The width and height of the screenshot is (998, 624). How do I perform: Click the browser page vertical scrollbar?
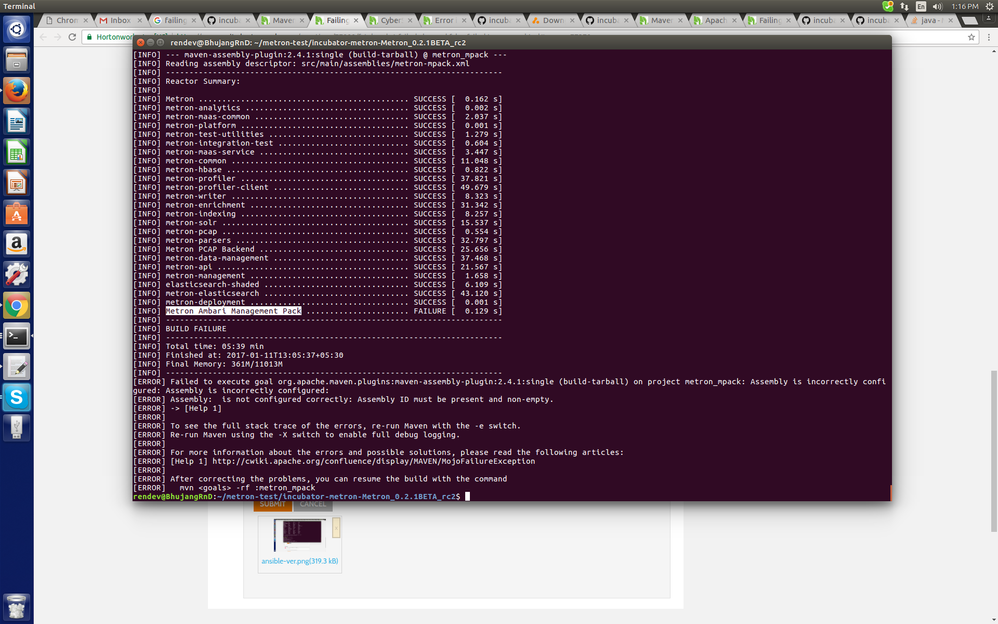994,451
